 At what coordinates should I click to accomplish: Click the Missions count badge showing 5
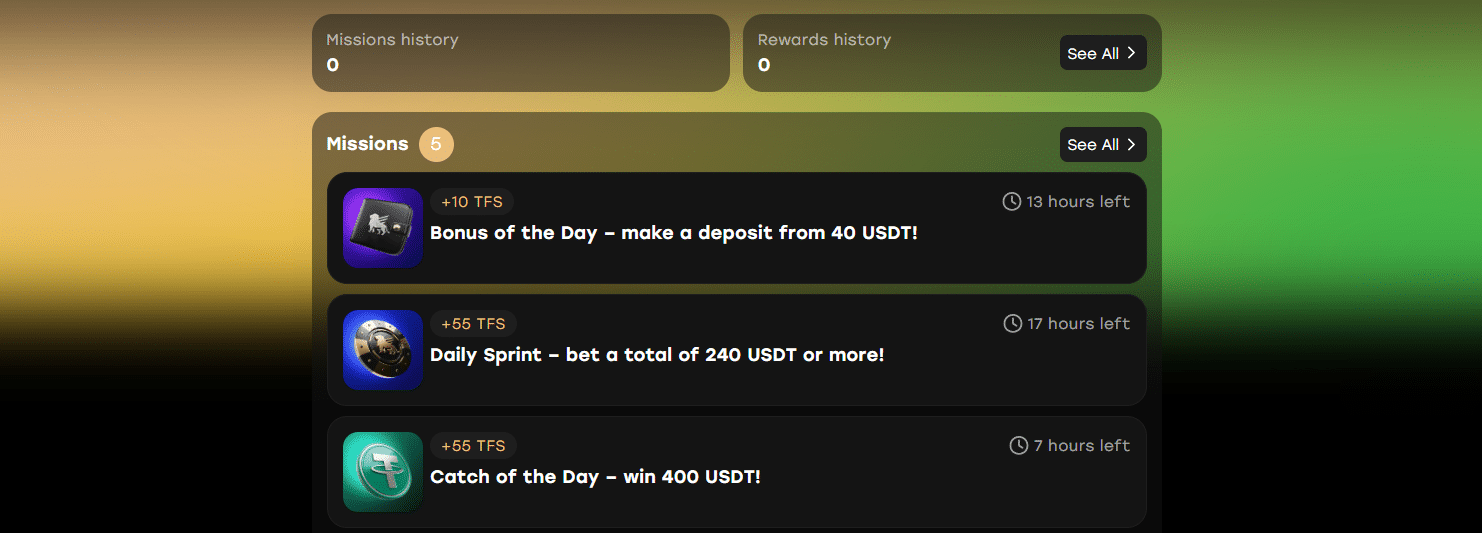(x=436, y=144)
